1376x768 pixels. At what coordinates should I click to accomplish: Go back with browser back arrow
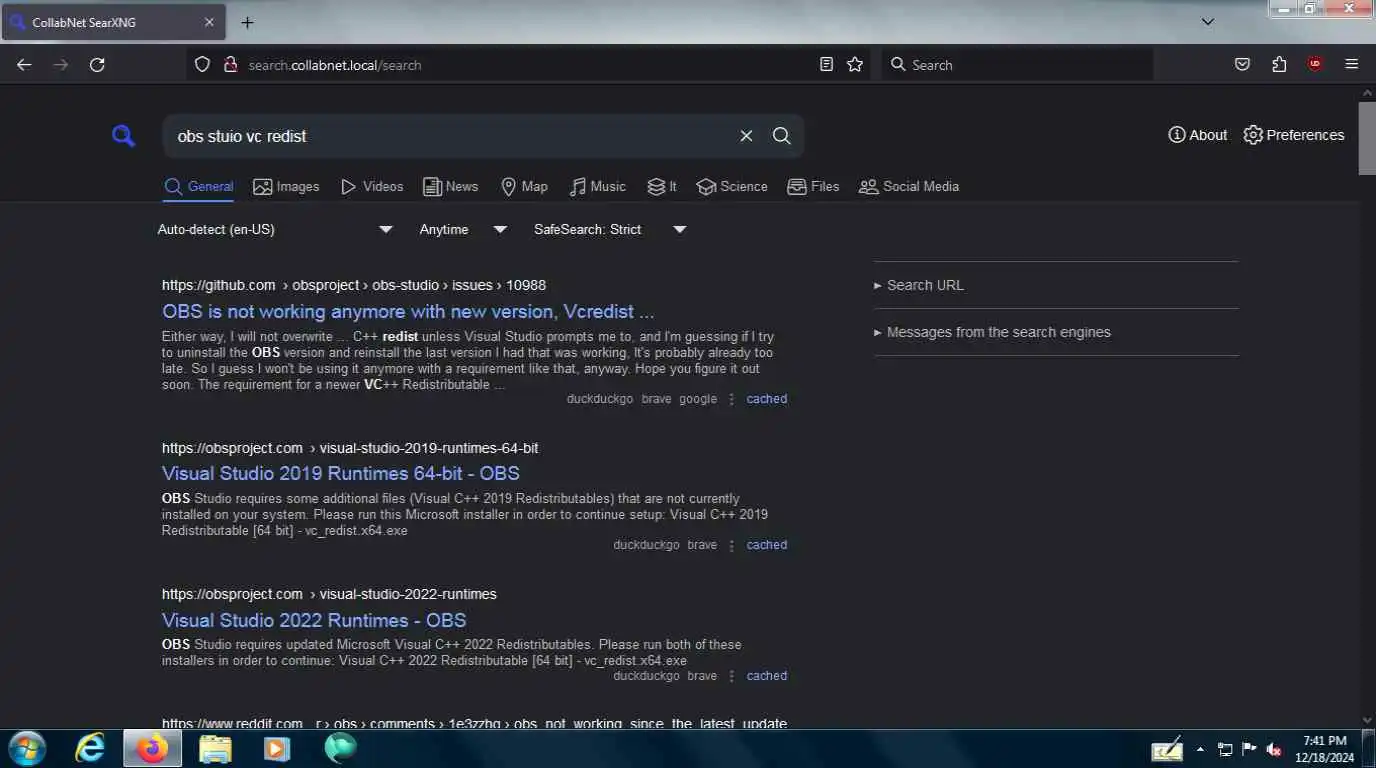(24, 65)
